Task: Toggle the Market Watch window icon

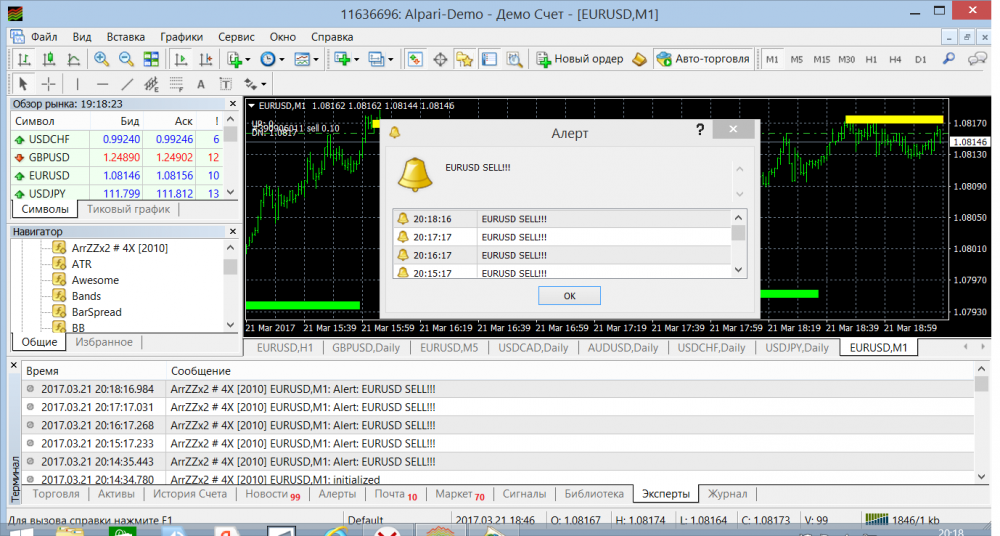Action: coord(415,59)
